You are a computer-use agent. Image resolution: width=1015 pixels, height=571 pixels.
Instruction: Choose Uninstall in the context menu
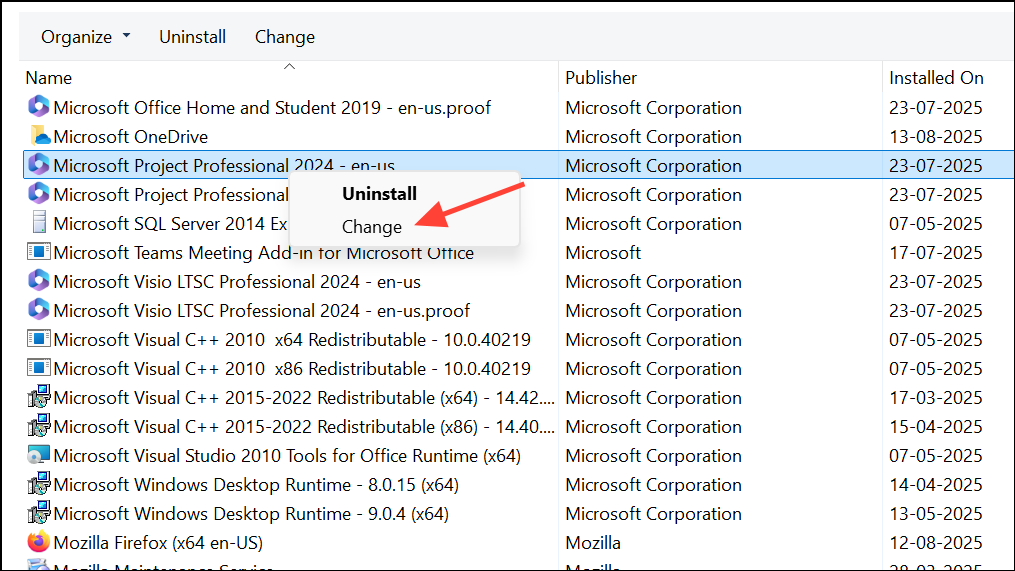[x=379, y=194]
